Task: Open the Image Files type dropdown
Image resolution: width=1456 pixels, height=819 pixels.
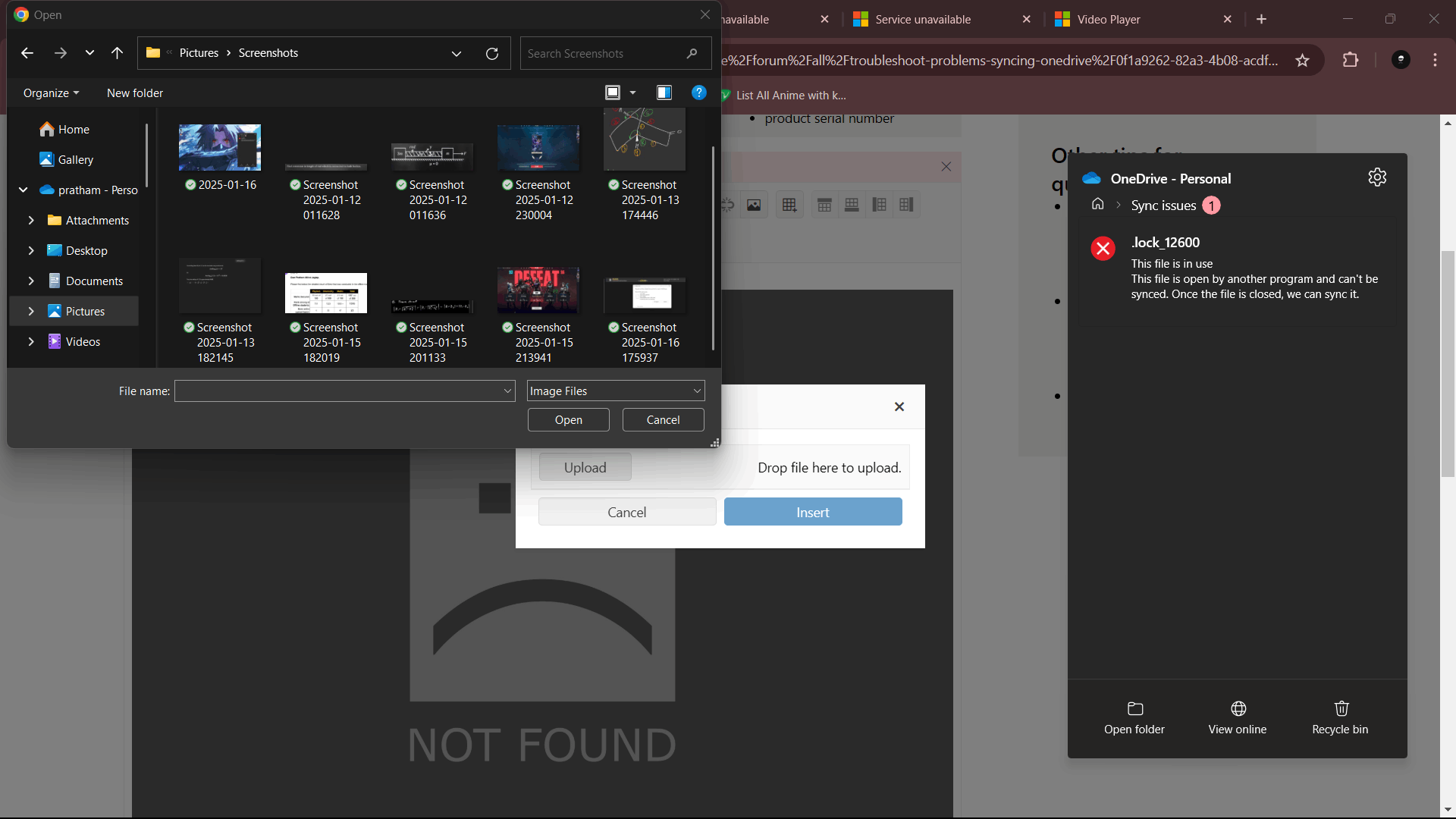Action: 616,391
